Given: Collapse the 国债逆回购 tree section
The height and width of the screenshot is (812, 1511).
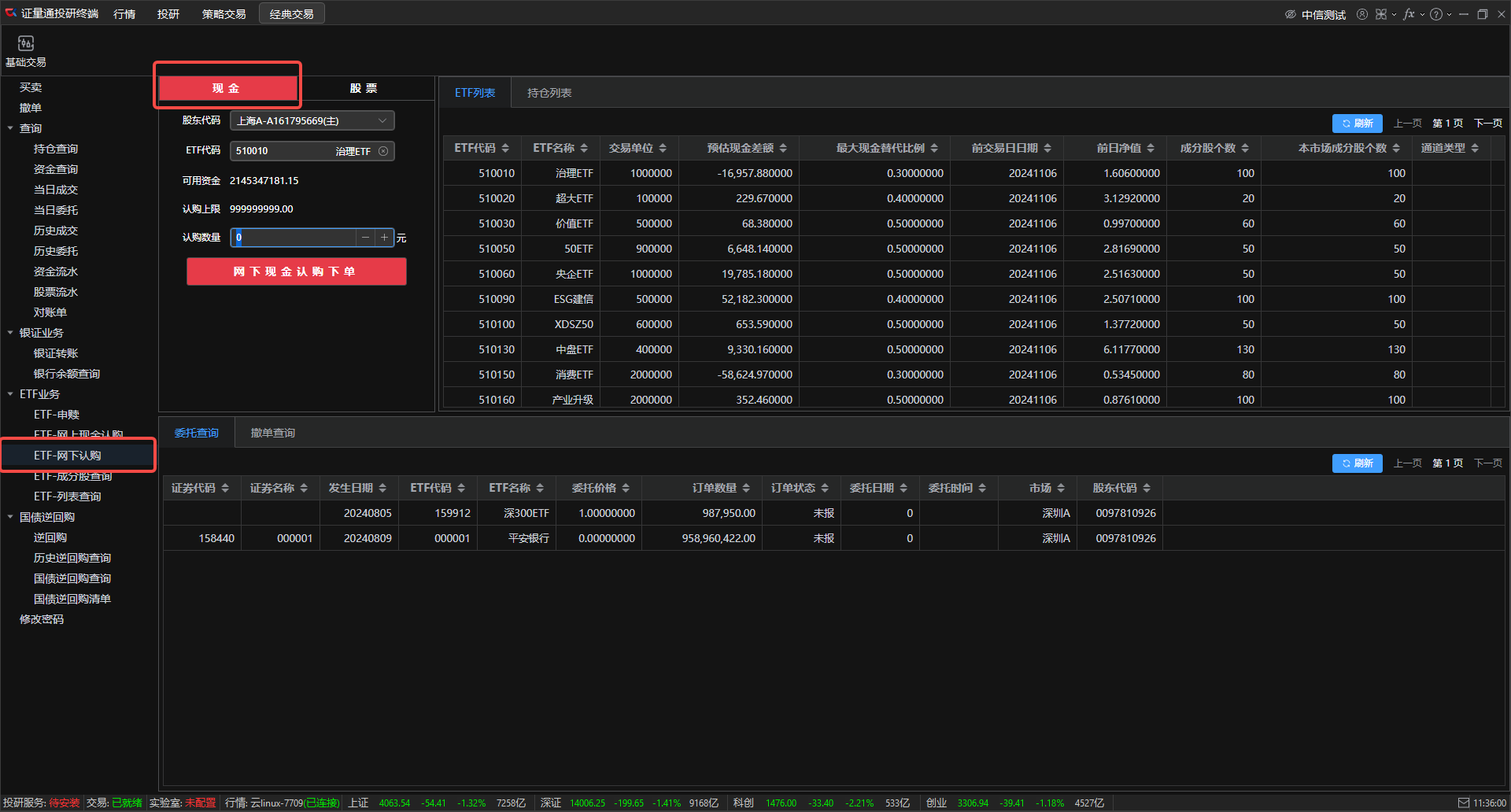Looking at the screenshot, I should click(x=10, y=517).
